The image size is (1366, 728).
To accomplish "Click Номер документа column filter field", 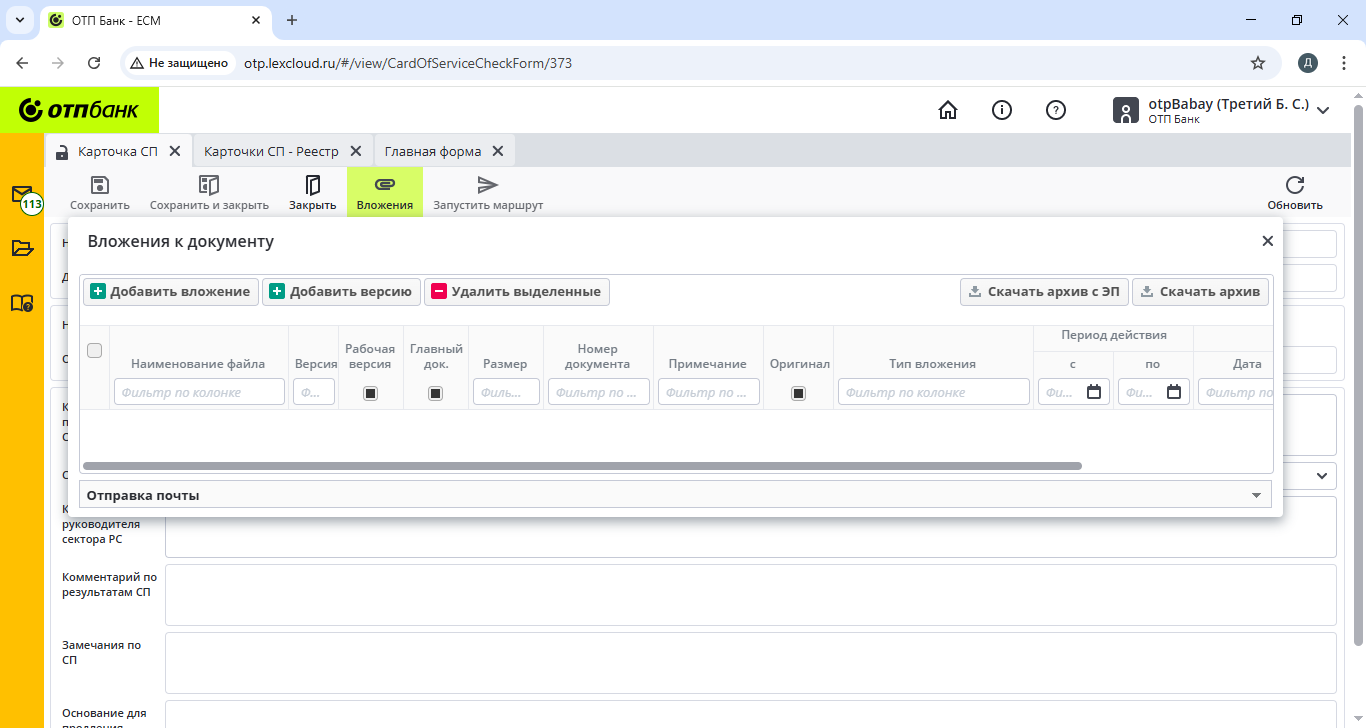I will [x=598, y=393].
